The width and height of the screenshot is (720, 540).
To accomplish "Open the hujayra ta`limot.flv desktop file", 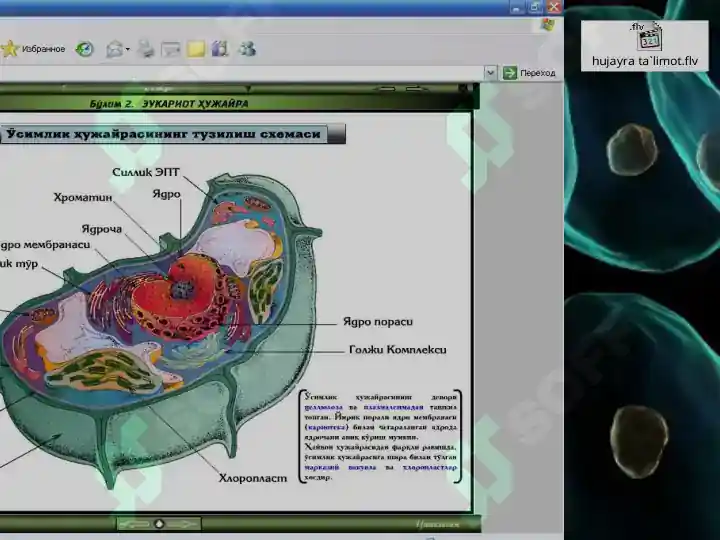I will click(x=645, y=46).
